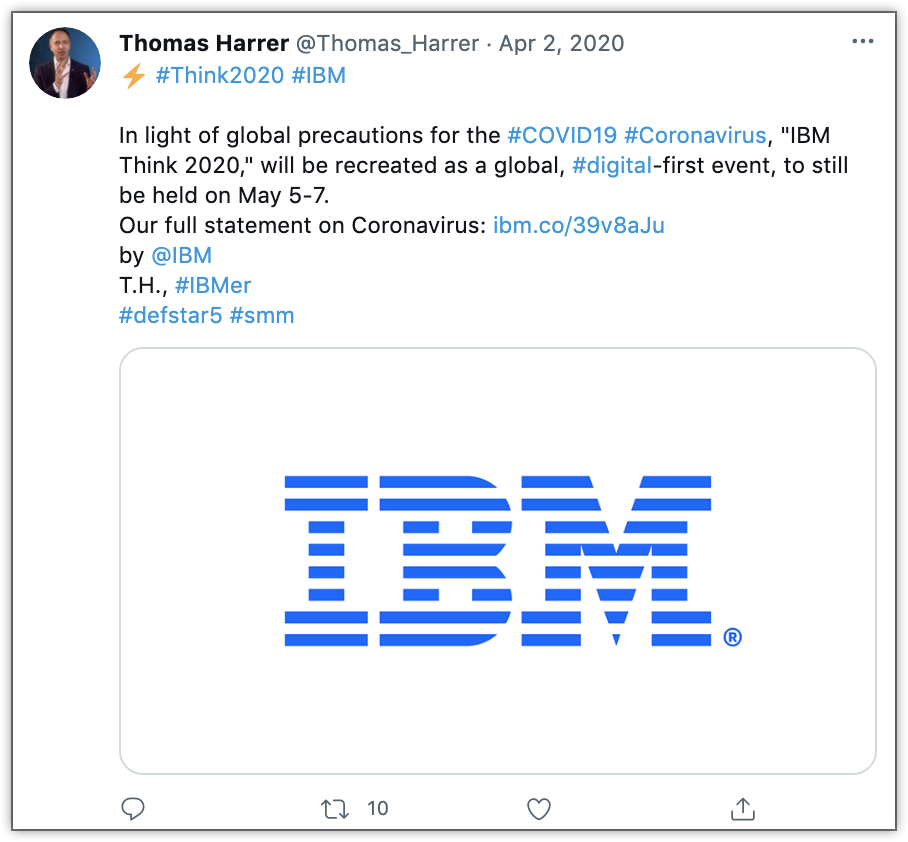Open the three-dot more options menu
This screenshot has width=908, height=842.
[862, 42]
